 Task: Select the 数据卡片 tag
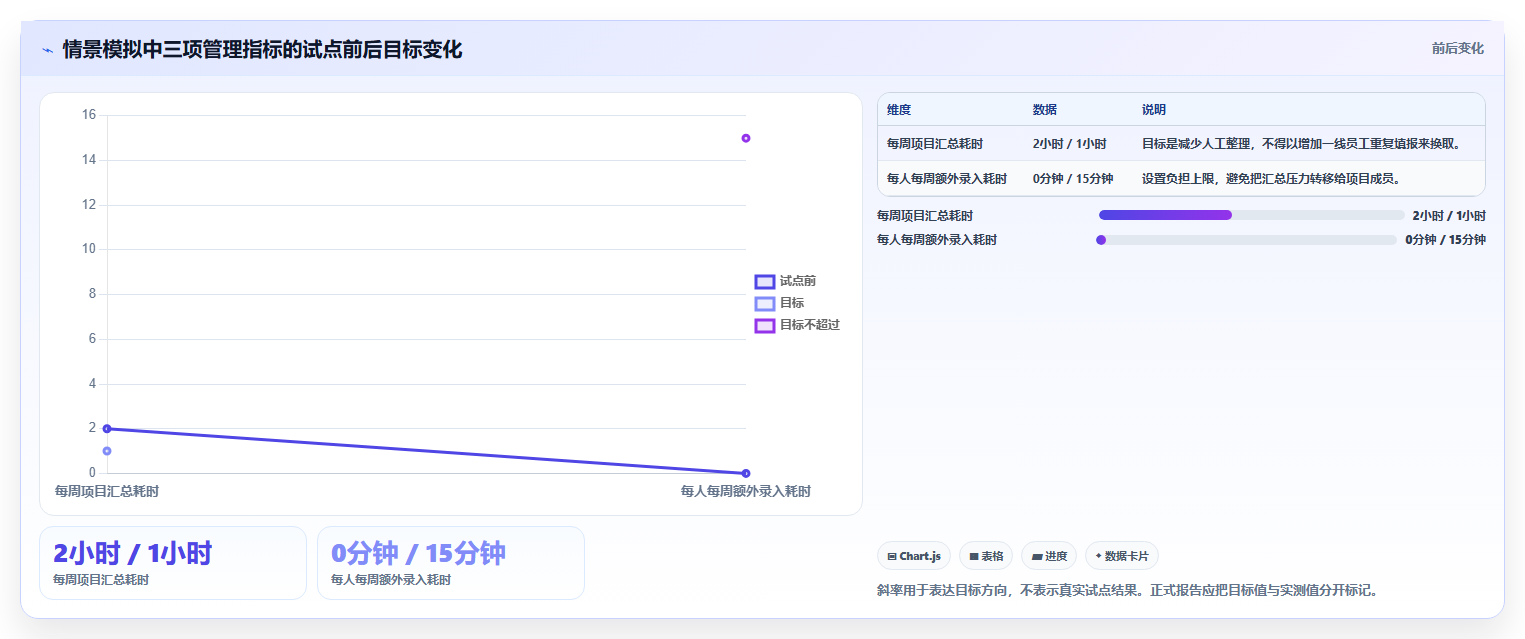tap(1122, 556)
